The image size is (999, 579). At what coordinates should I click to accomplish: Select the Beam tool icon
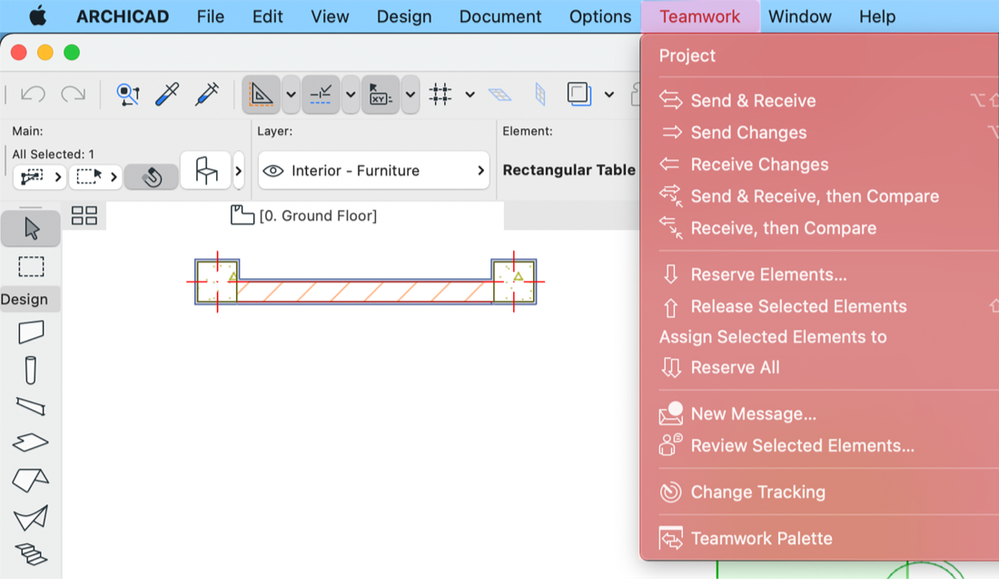(x=31, y=406)
